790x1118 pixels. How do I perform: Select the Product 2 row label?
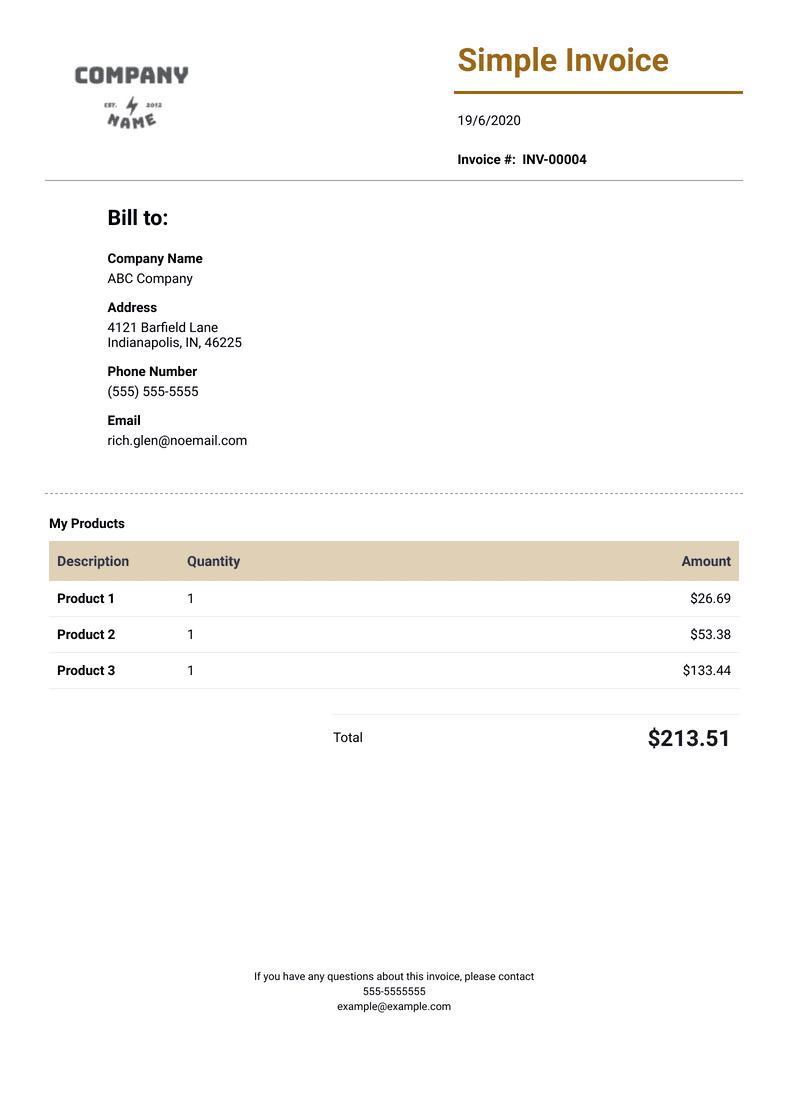click(x=86, y=635)
